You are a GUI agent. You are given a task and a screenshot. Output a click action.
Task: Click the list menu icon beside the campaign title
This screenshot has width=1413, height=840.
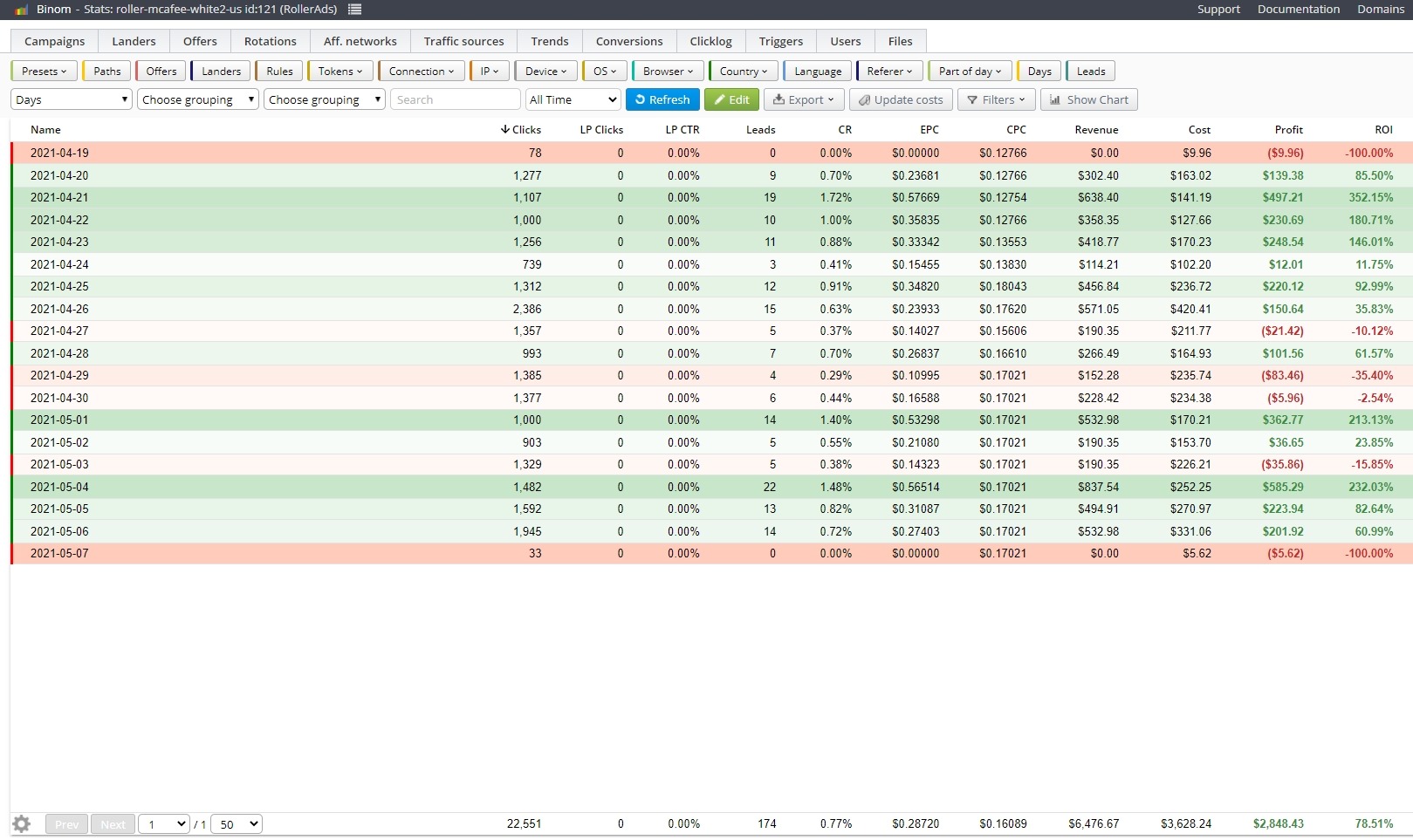tap(354, 10)
